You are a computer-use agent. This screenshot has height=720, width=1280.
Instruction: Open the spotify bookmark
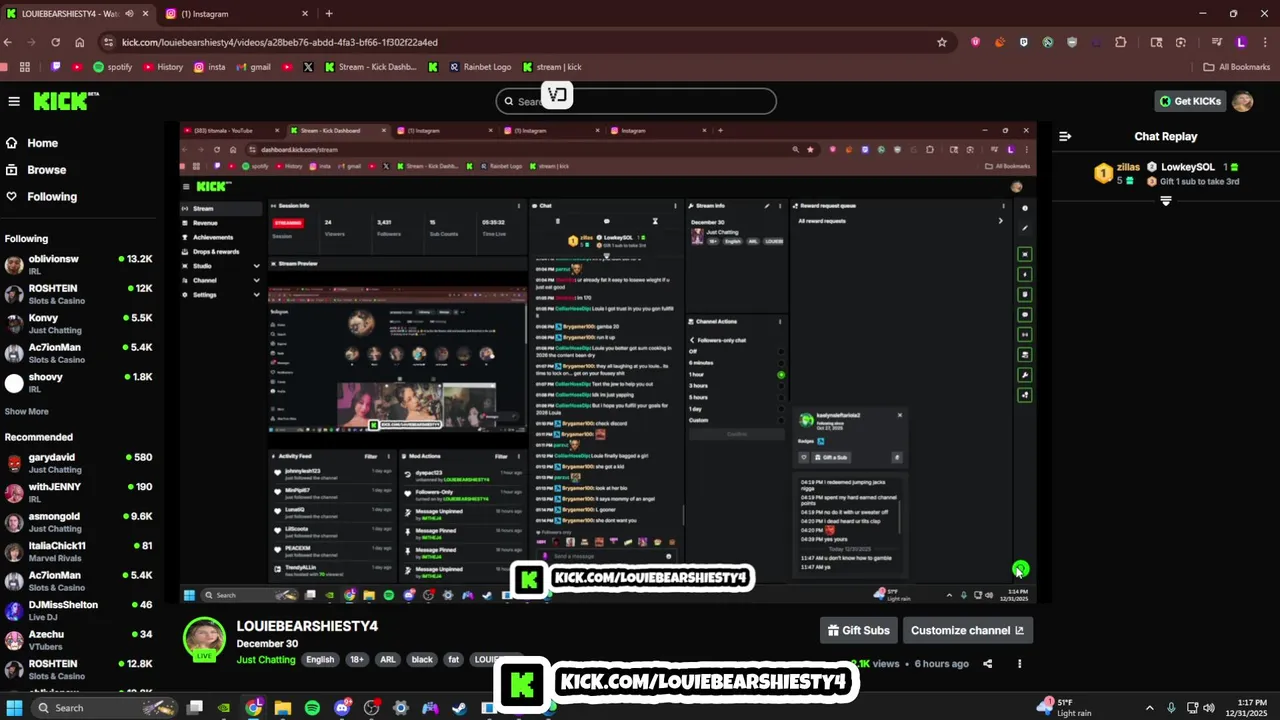click(112, 67)
